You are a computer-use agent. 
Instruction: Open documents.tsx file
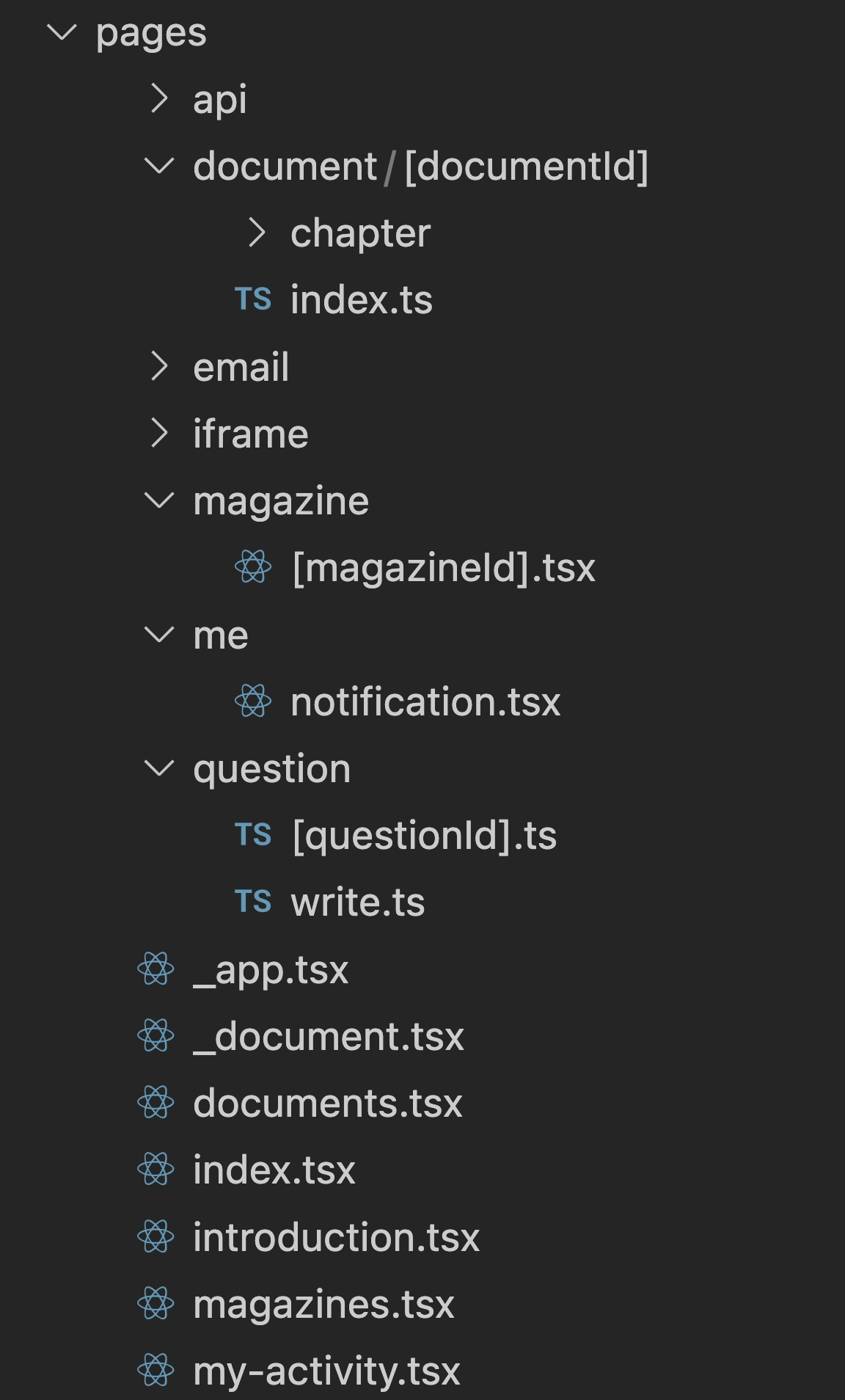[x=327, y=1103]
